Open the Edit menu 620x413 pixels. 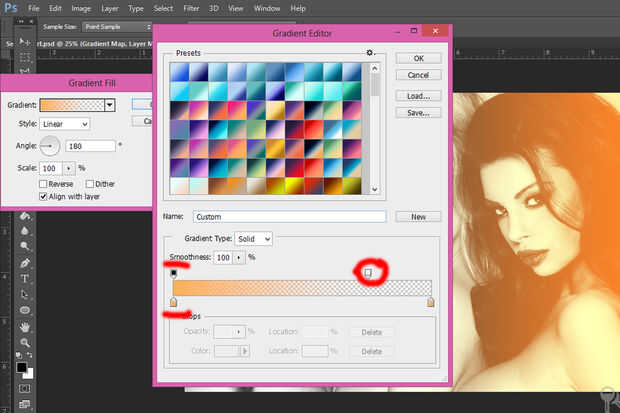(x=55, y=8)
